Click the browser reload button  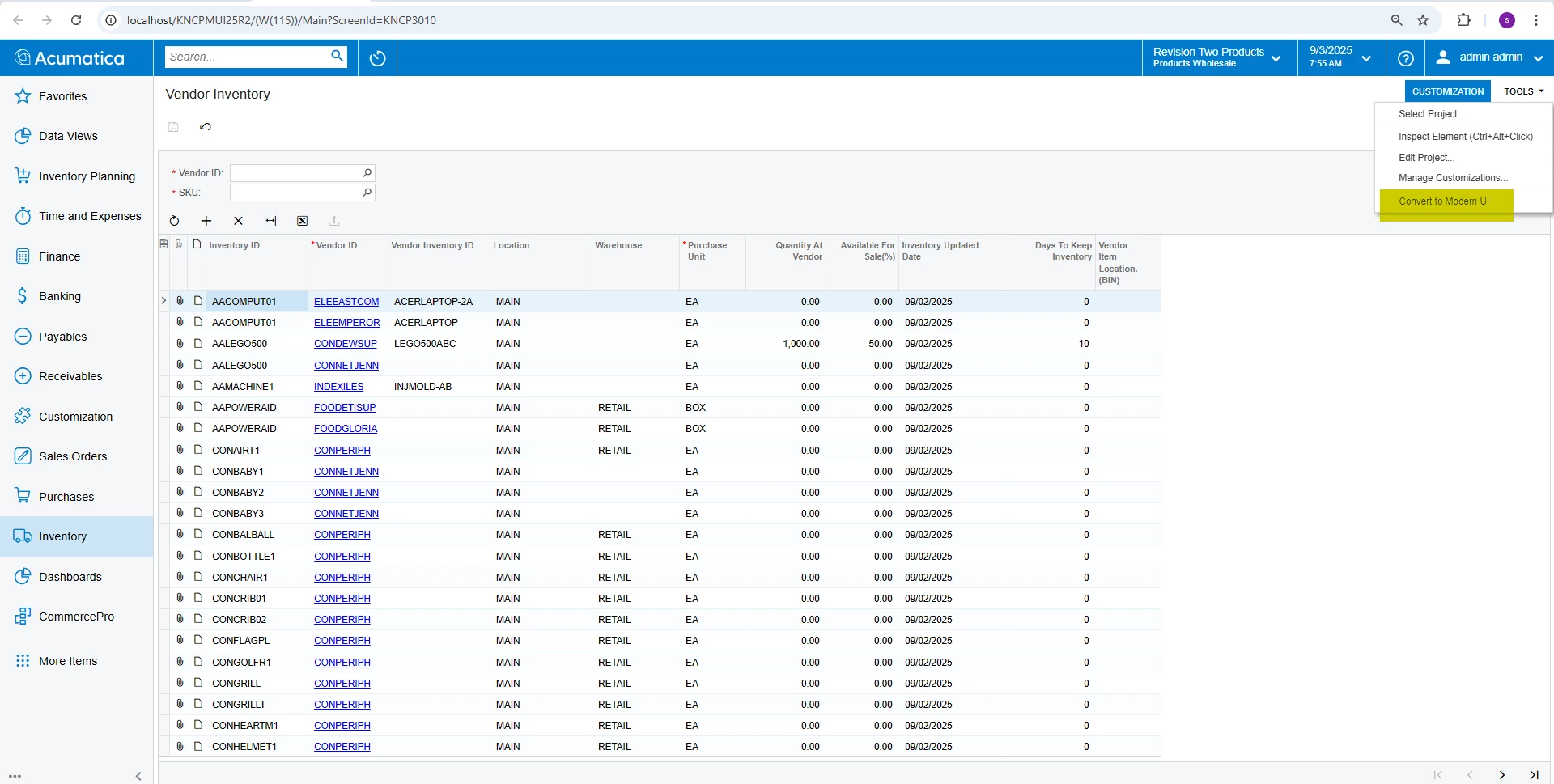pos(76,20)
